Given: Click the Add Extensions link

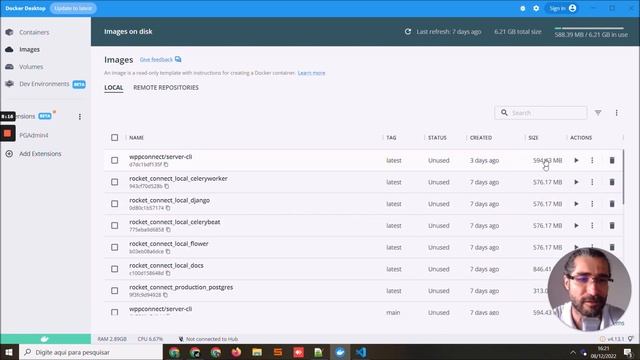Looking at the screenshot, I should pyautogui.click(x=40, y=154).
